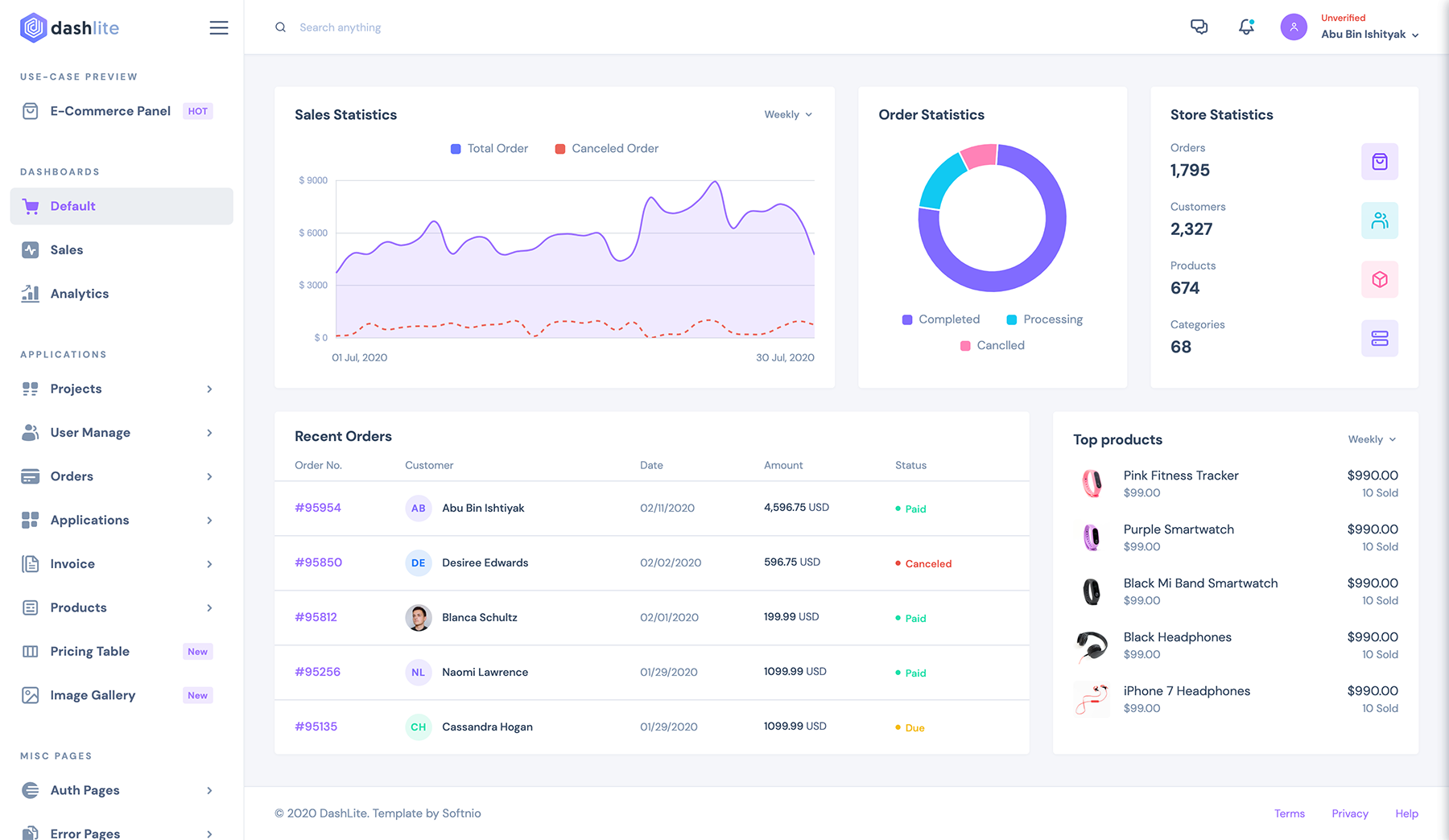Toggle the Total Order chart legend
The height and width of the screenshot is (840, 1449).
[x=489, y=149]
